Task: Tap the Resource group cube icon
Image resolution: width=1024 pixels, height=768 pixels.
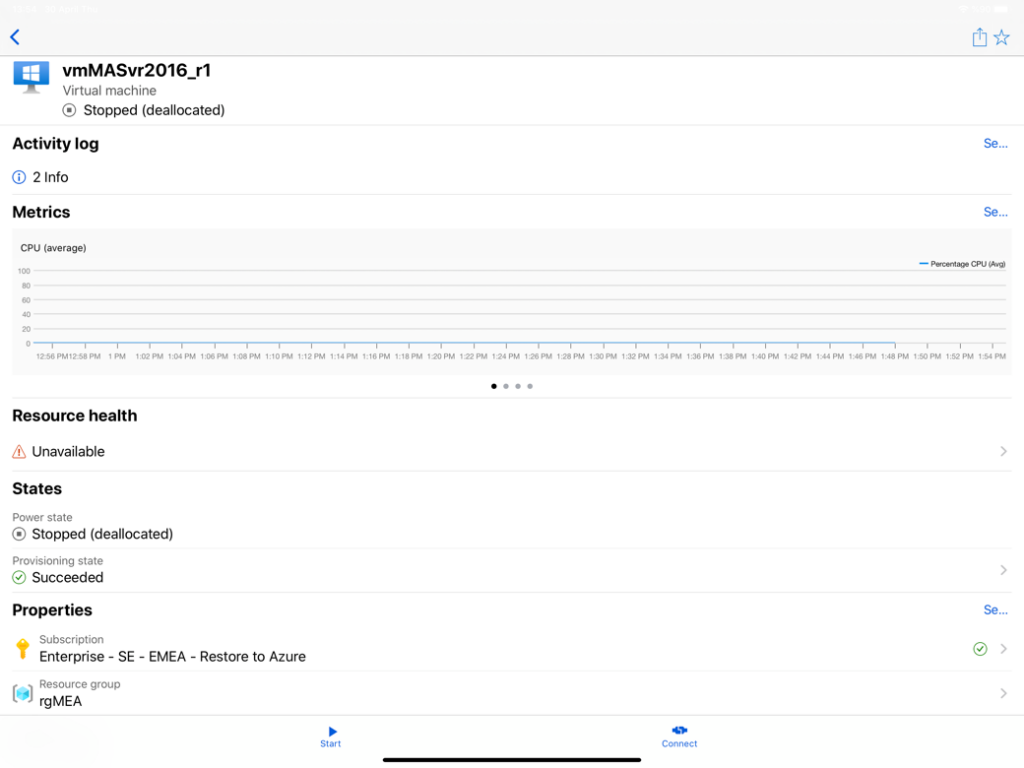Action: tap(22, 693)
